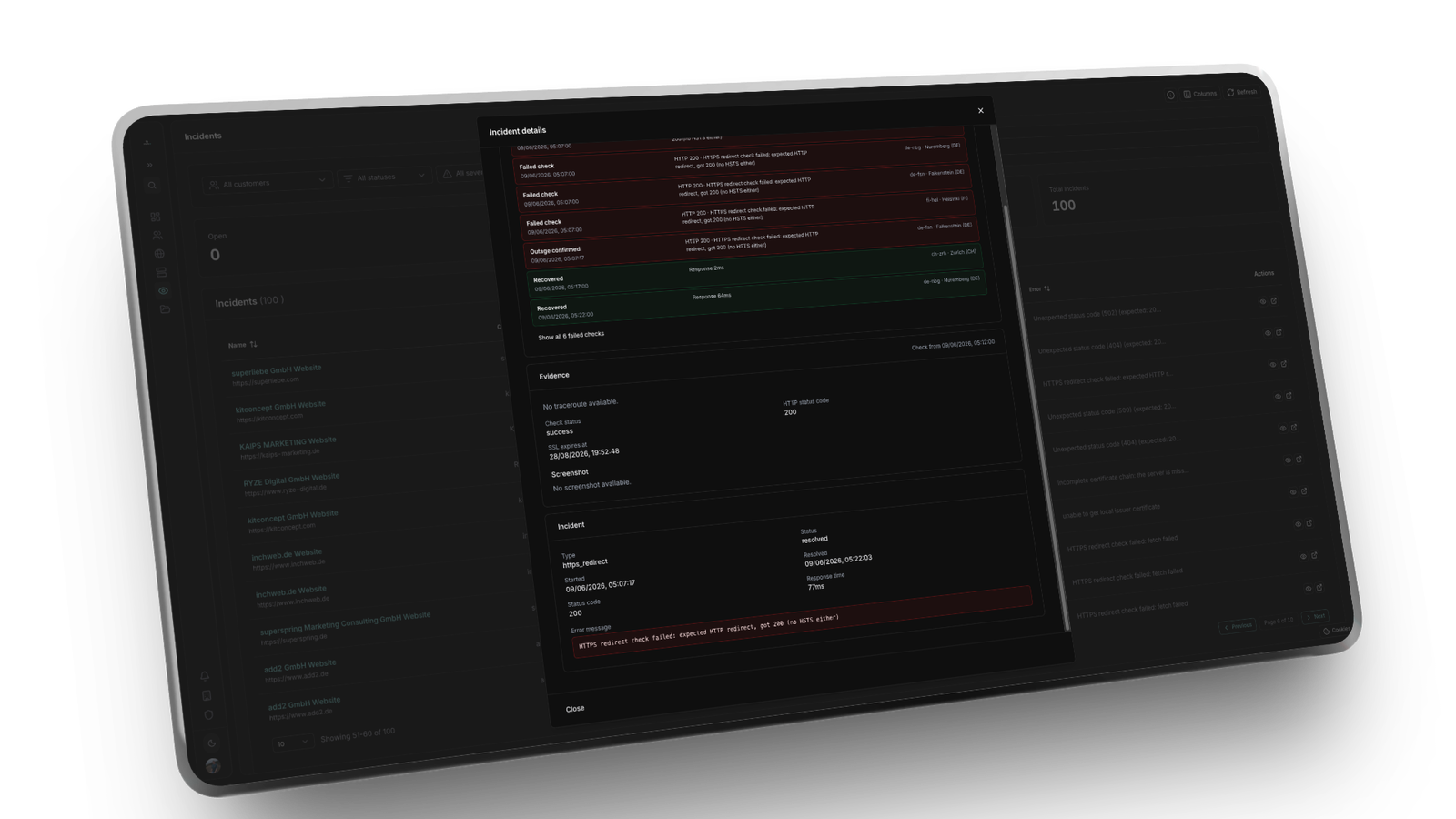
Task: Toggle the Name column sort arrows
Action: (x=253, y=344)
